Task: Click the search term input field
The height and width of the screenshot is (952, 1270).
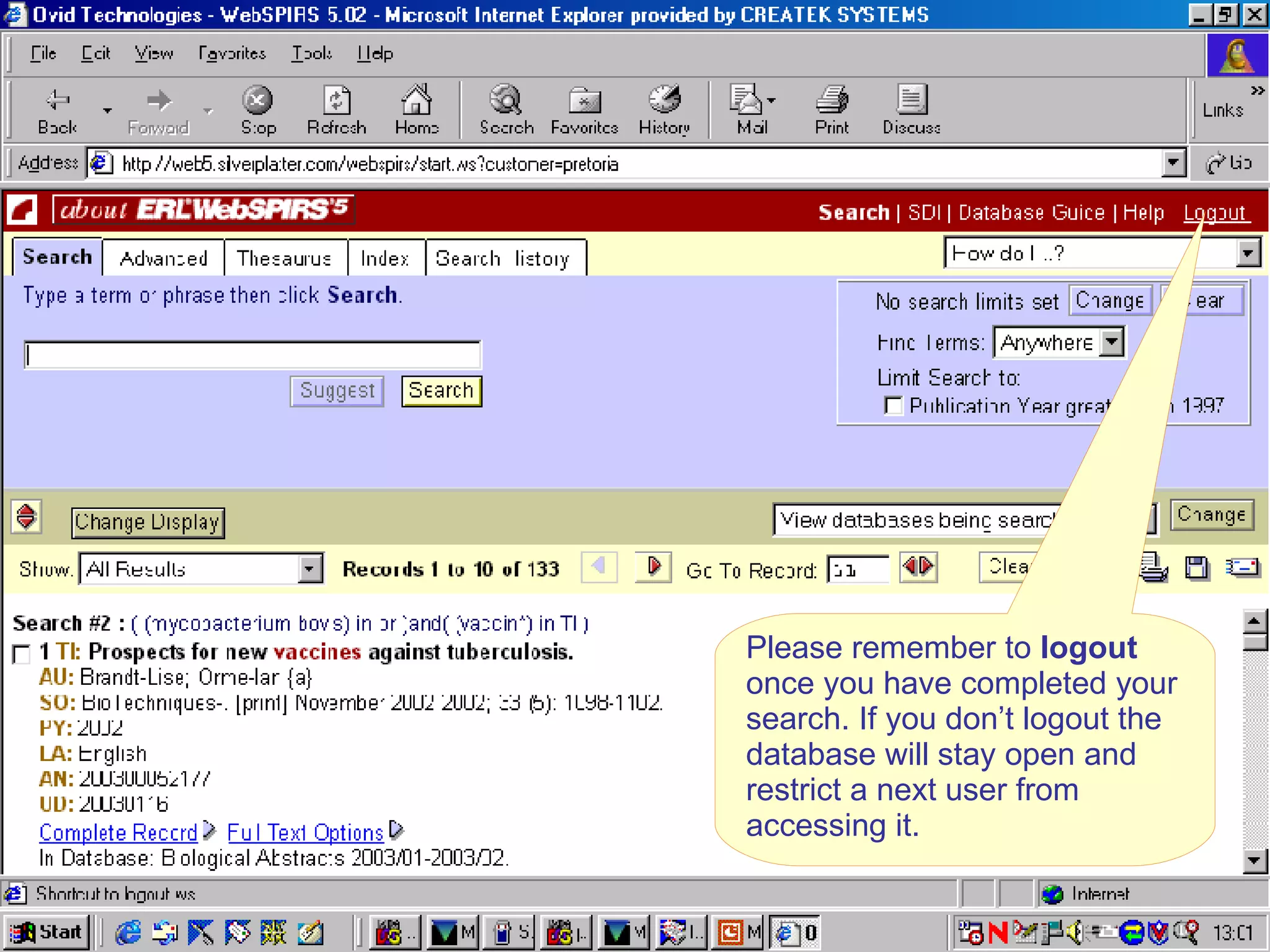Action: click(x=252, y=355)
